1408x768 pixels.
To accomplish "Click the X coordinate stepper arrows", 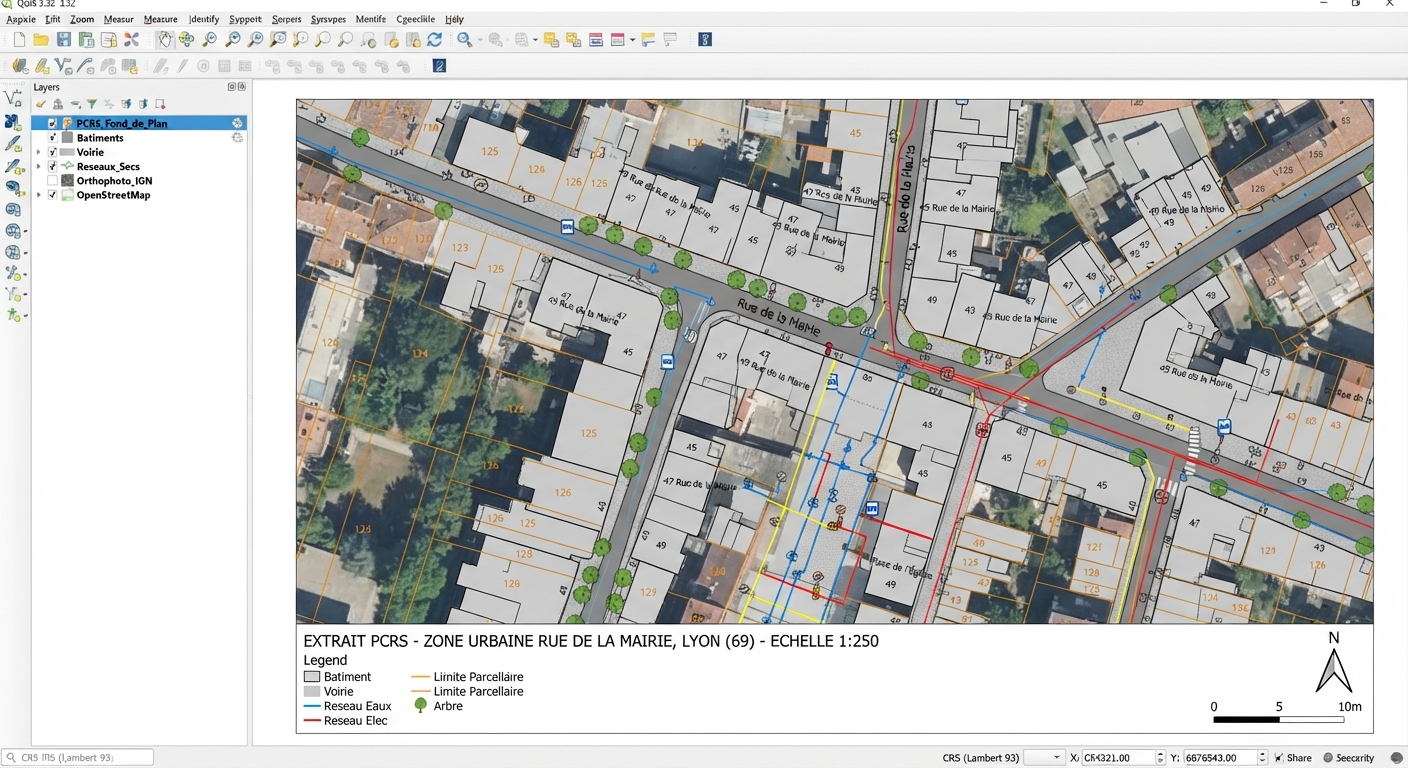I will tap(1161, 758).
